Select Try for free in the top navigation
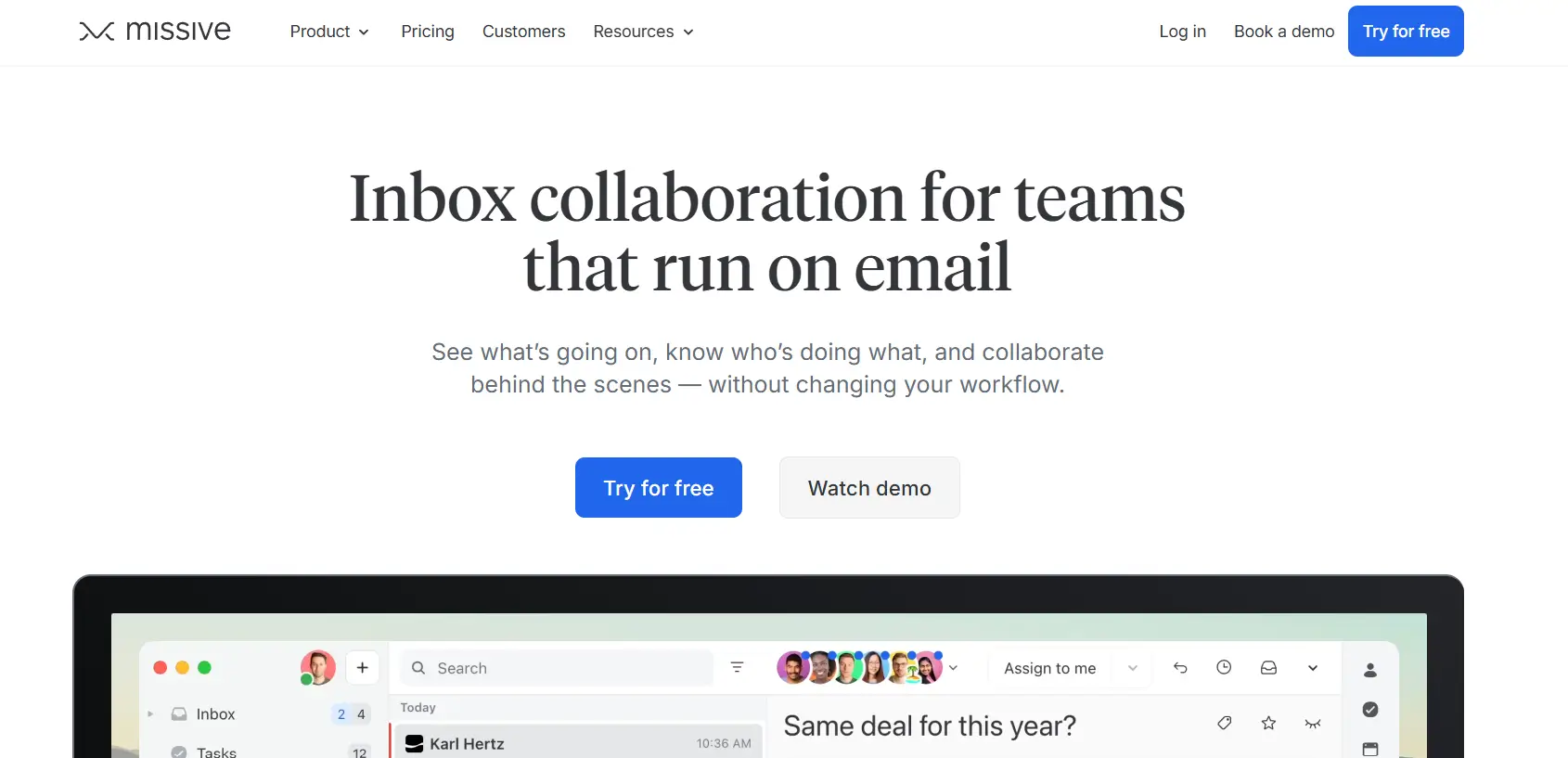The width and height of the screenshot is (1568, 758). click(x=1406, y=32)
